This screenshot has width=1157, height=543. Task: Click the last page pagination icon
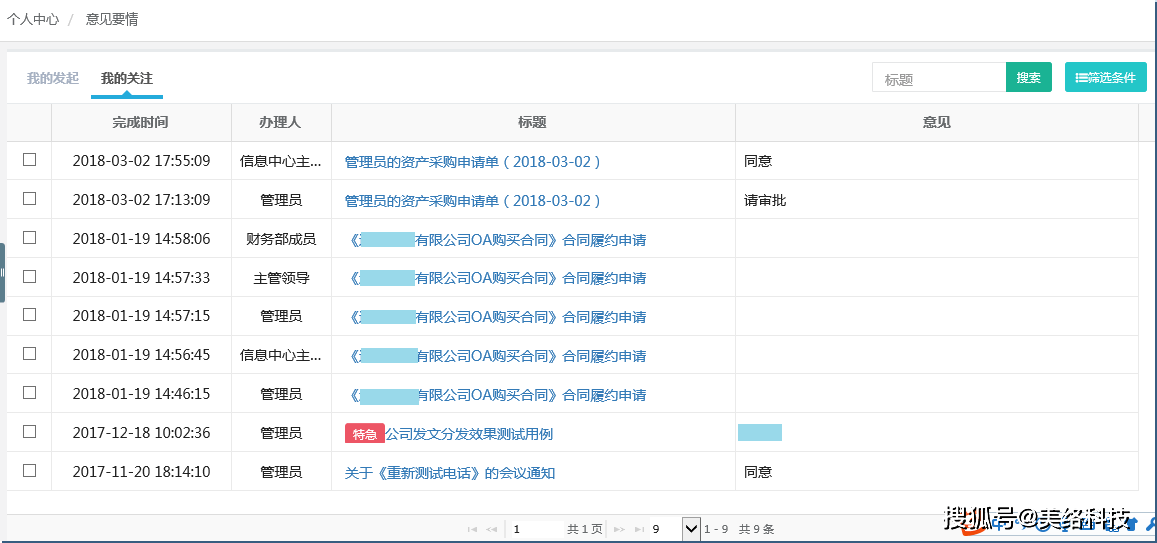639,529
